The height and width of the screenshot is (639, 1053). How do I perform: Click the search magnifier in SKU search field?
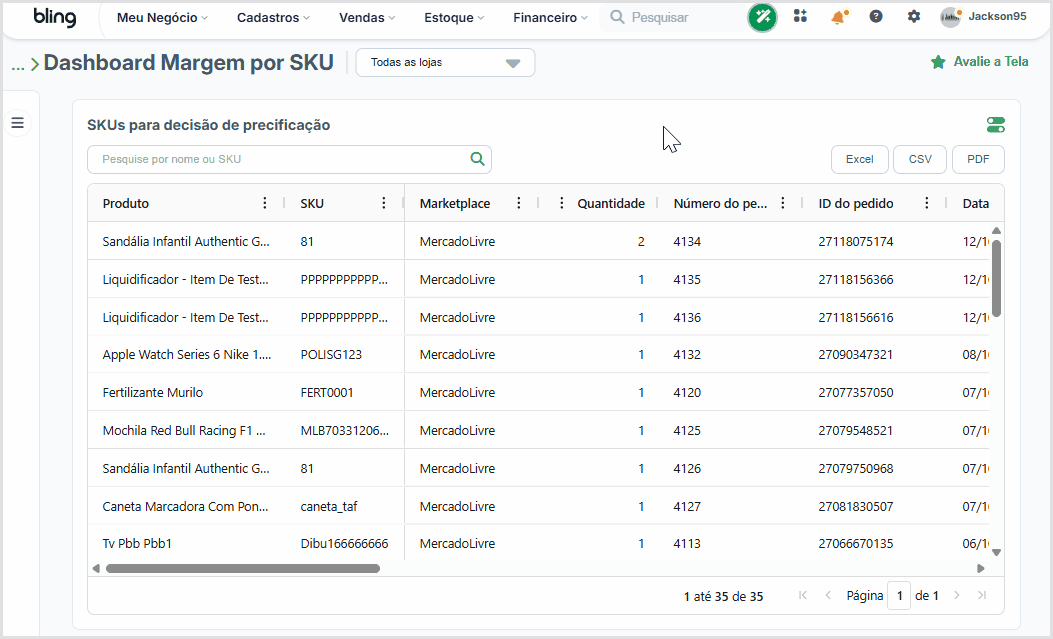point(477,159)
